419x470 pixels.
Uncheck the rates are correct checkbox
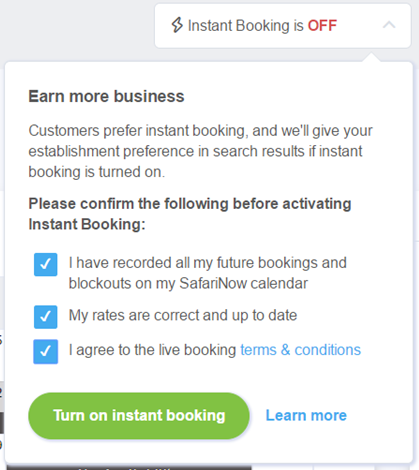click(x=46, y=317)
